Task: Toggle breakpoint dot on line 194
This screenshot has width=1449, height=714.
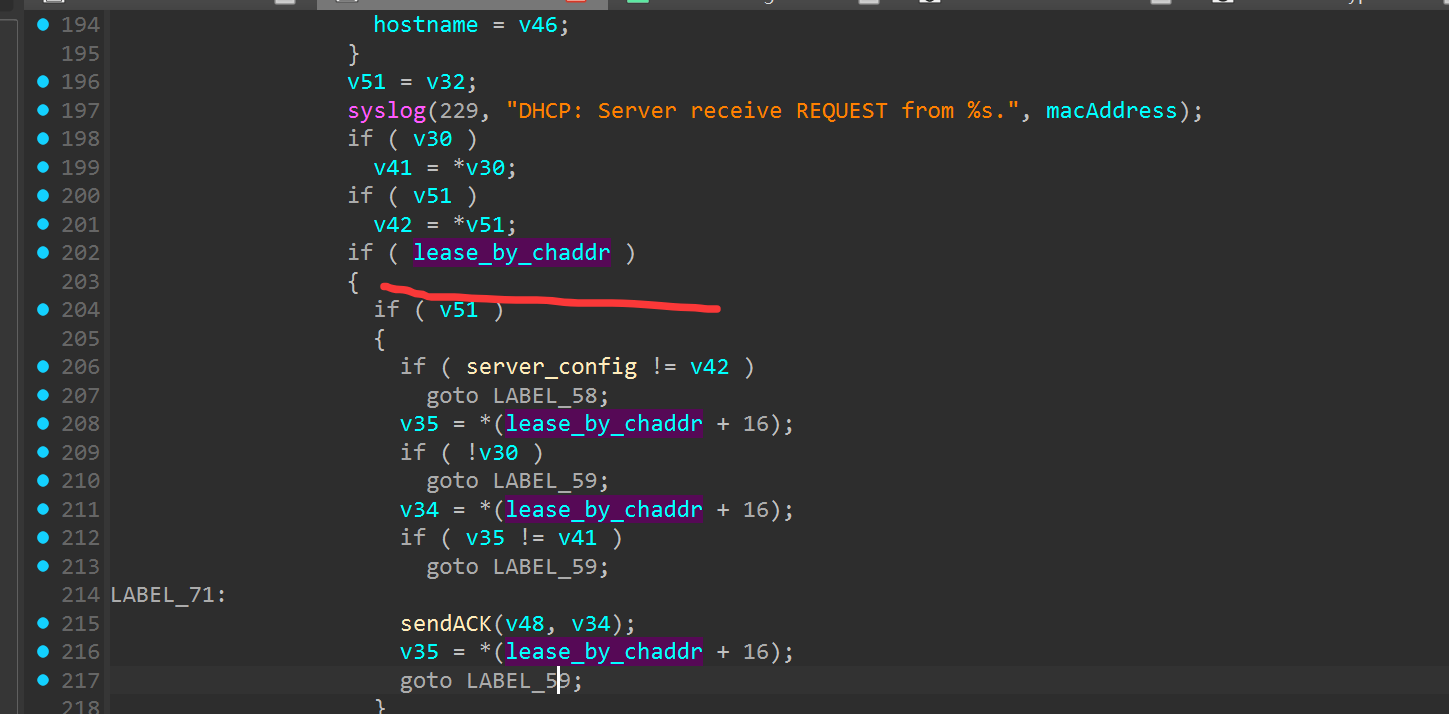Action: pyautogui.click(x=42, y=24)
